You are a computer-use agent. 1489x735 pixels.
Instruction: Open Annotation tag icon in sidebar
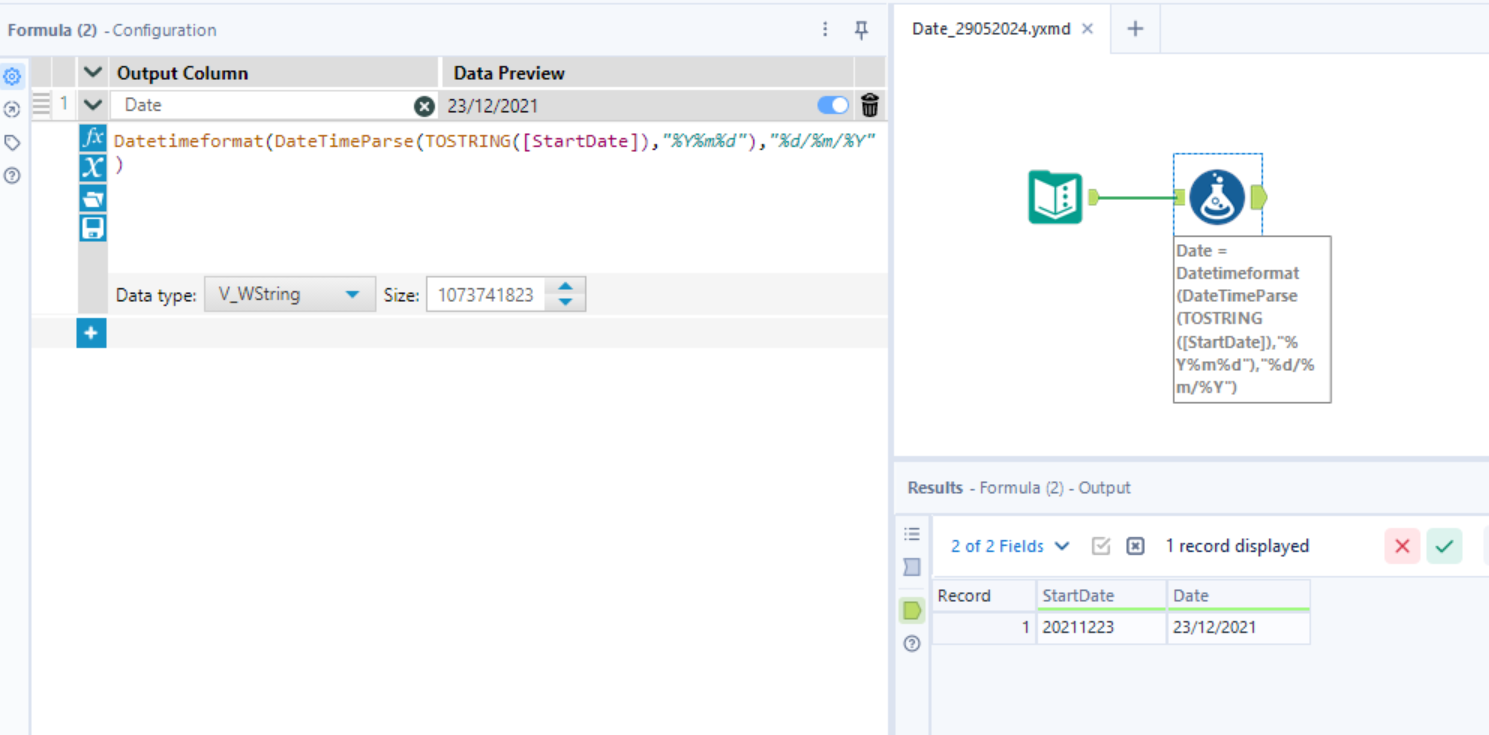(x=12, y=143)
